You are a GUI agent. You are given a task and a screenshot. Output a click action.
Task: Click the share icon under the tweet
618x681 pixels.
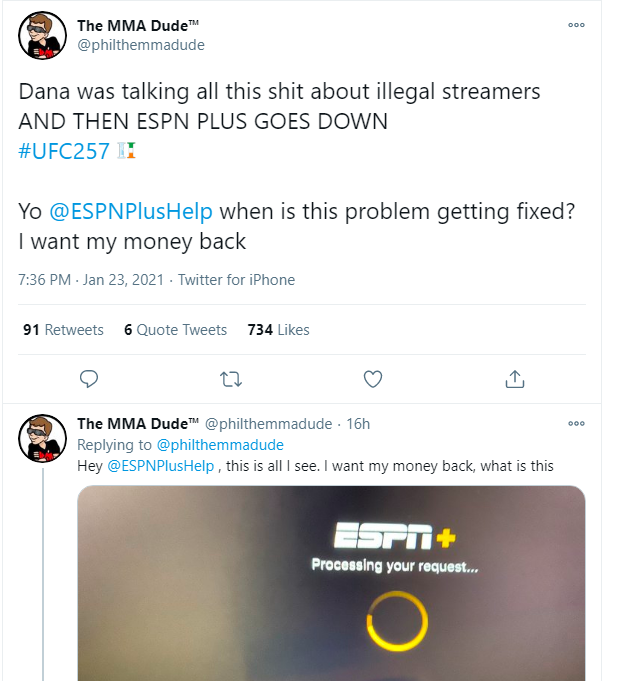[515, 379]
